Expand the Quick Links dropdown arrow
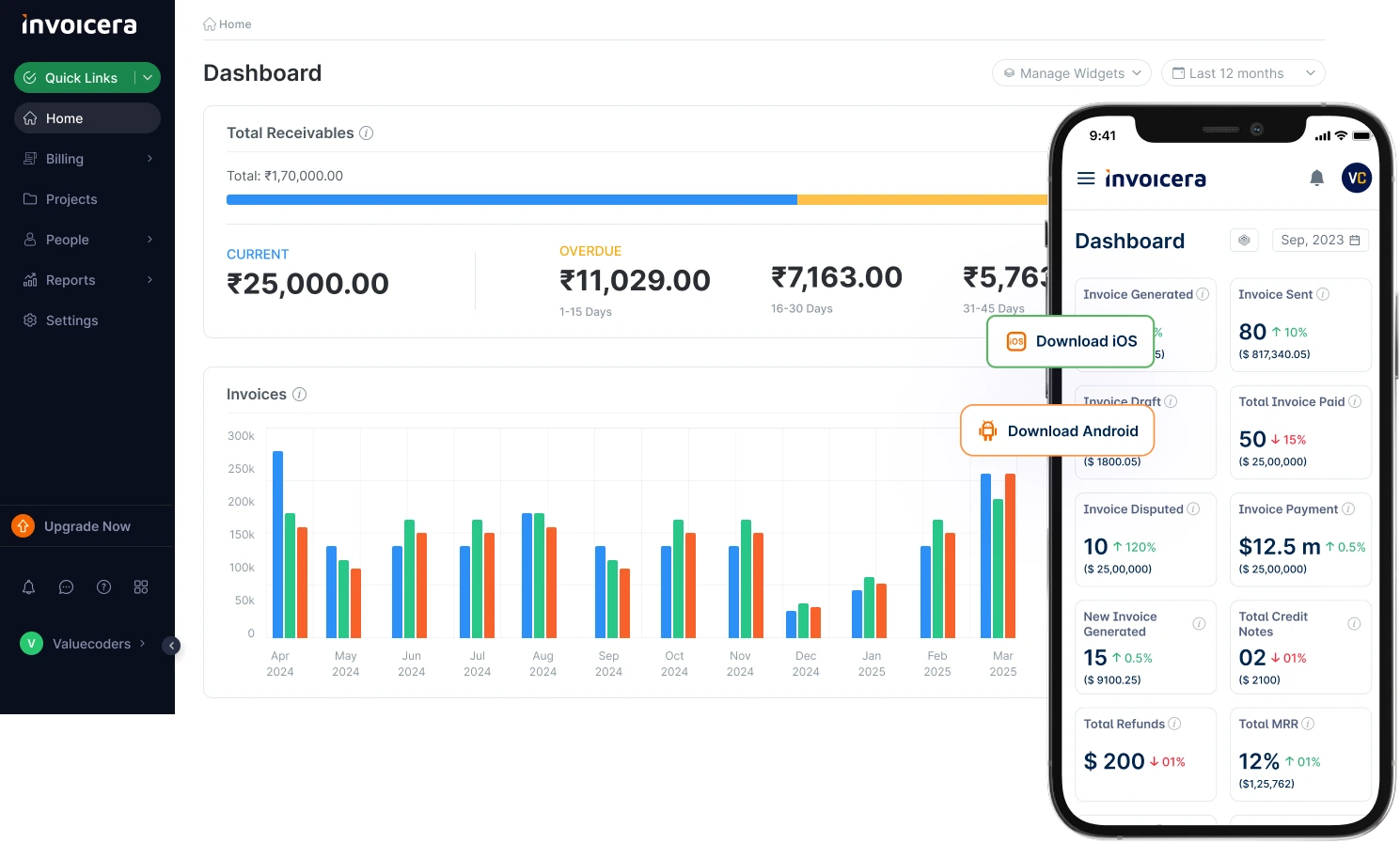The height and width of the screenshot is (843, 1400). 148,78
